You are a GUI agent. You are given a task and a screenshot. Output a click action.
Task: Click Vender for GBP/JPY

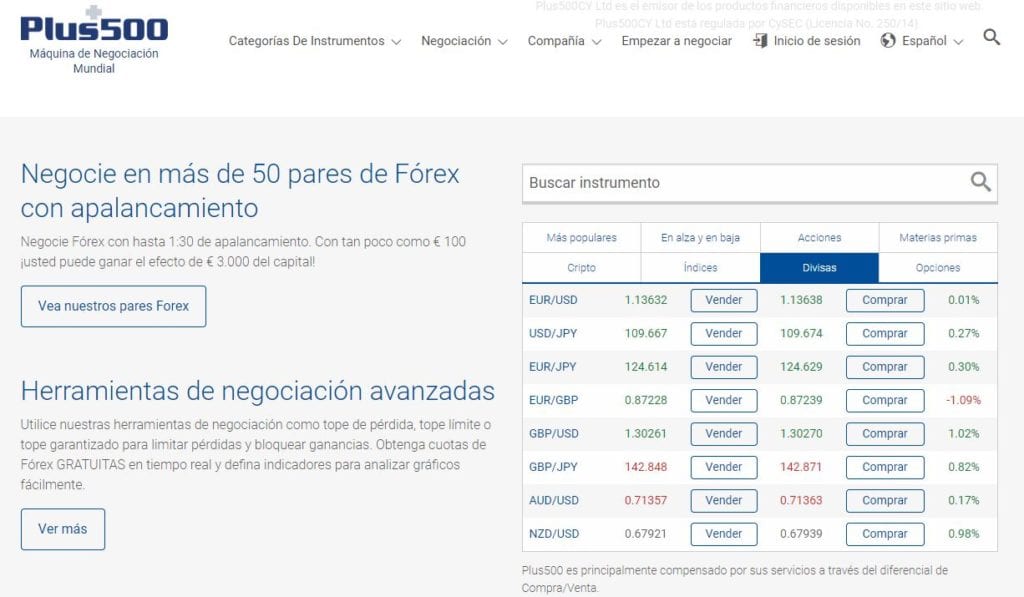click(724, 467)
